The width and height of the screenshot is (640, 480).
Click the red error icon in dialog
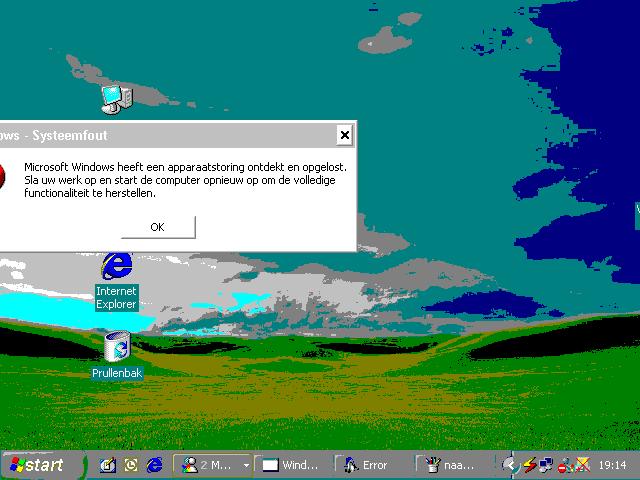coord(2,176)
